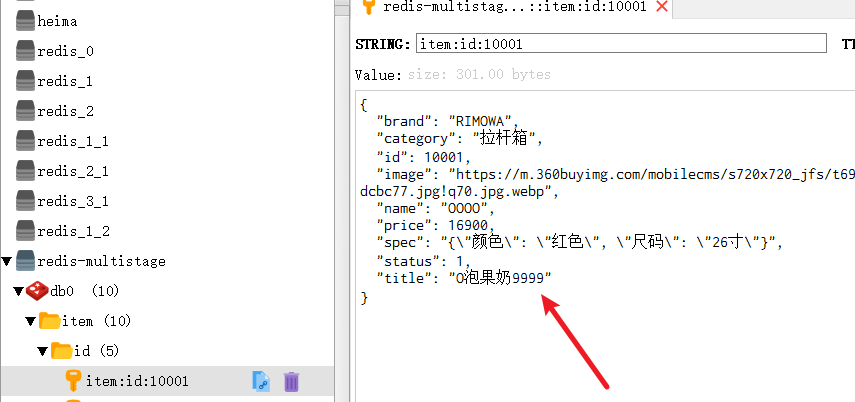Click the redis_2_1 server icon
The image size is (855, 402).
coord(23,171)
